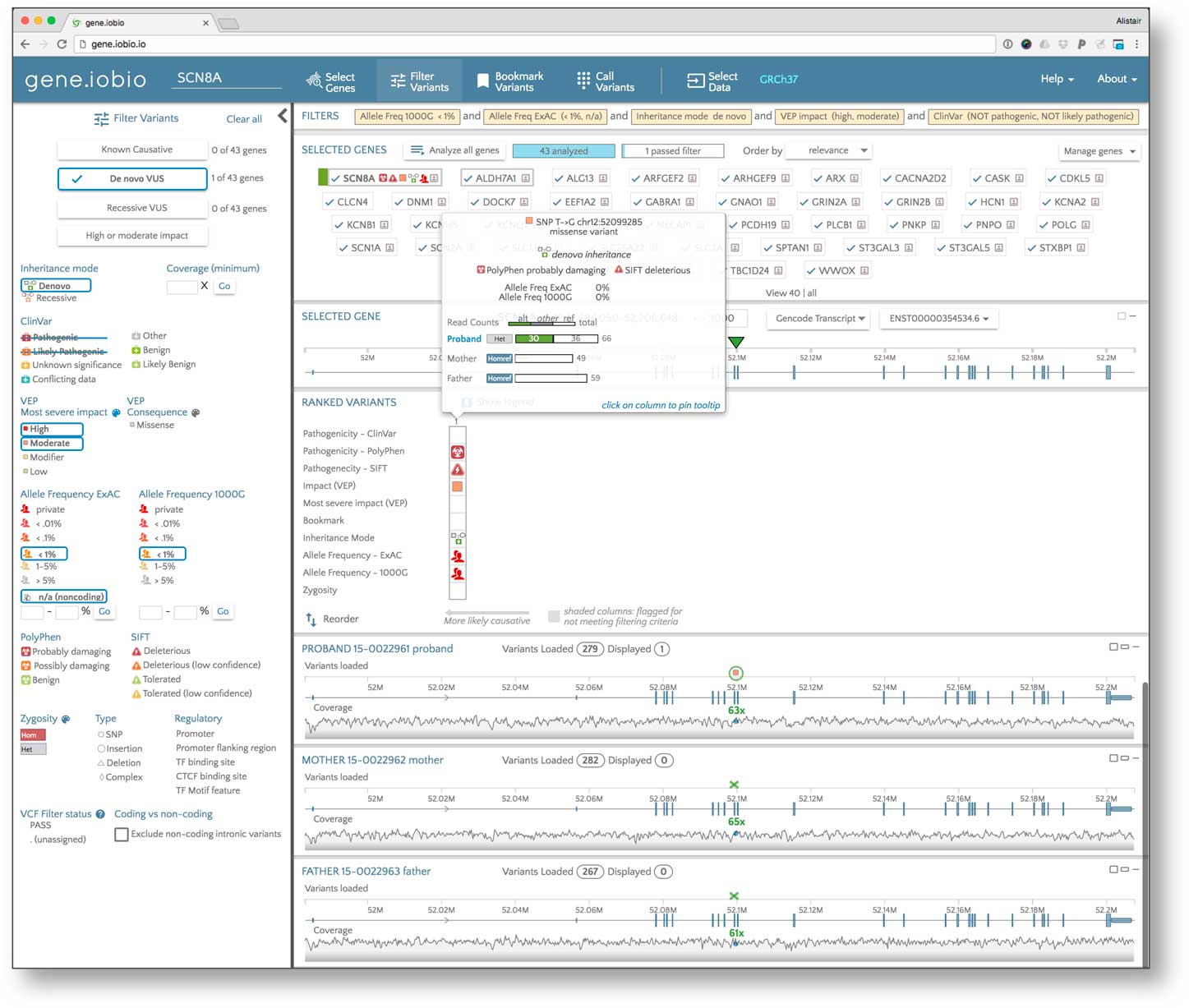Click the Analyze all genes button
This screenshot has height=1008, width=1189.
tap(454, 150)
